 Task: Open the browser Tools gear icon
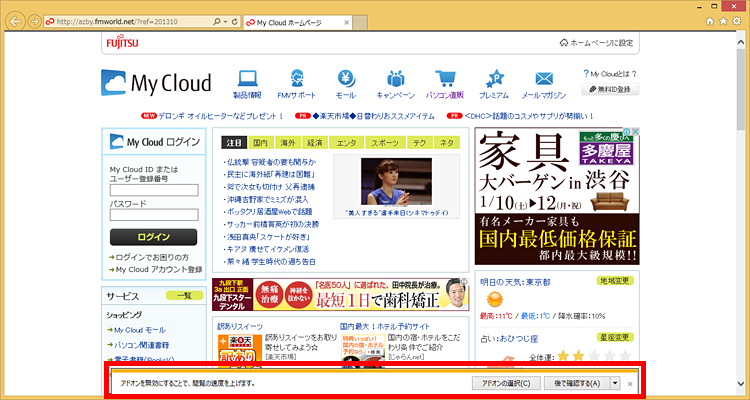tap(737, 21)
